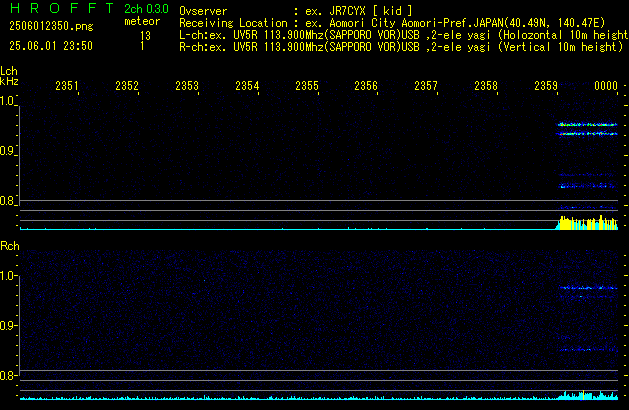Select the Receiving Location Aomori City line
Viewport: 629px width, 410px height.
coord(392,23)
